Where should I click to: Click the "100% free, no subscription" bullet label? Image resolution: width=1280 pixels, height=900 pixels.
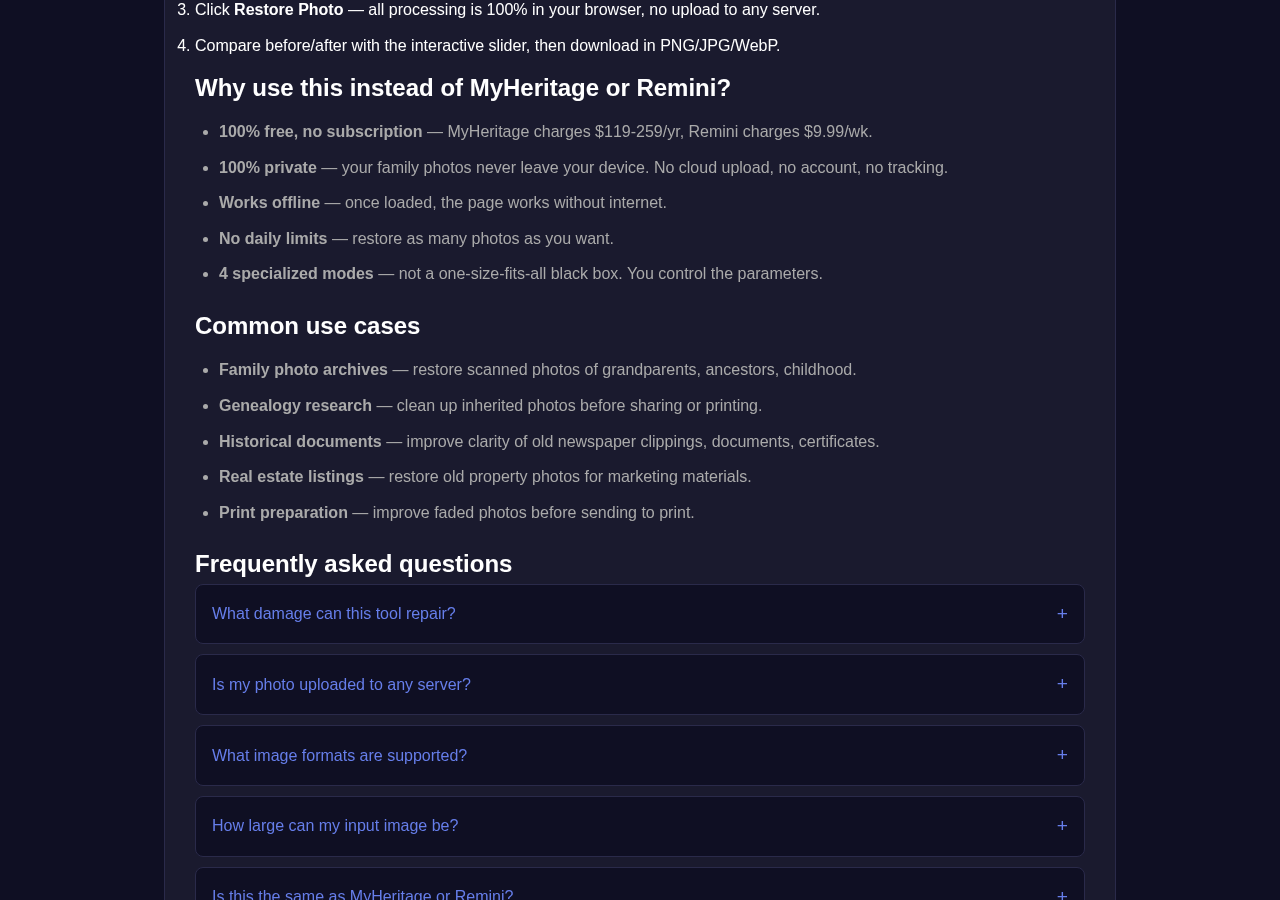321,132
